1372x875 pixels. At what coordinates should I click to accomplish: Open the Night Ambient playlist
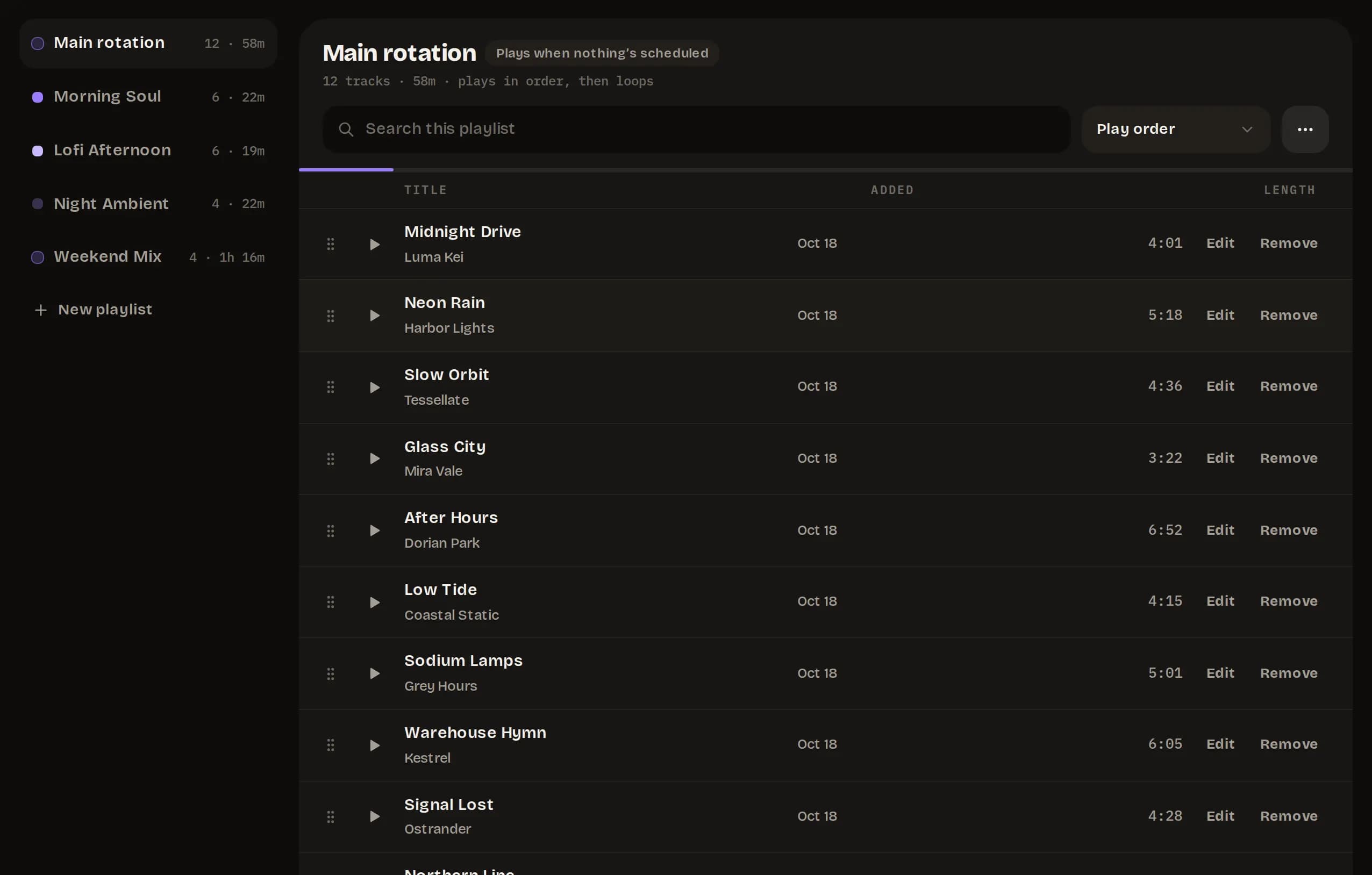point(148,203)
